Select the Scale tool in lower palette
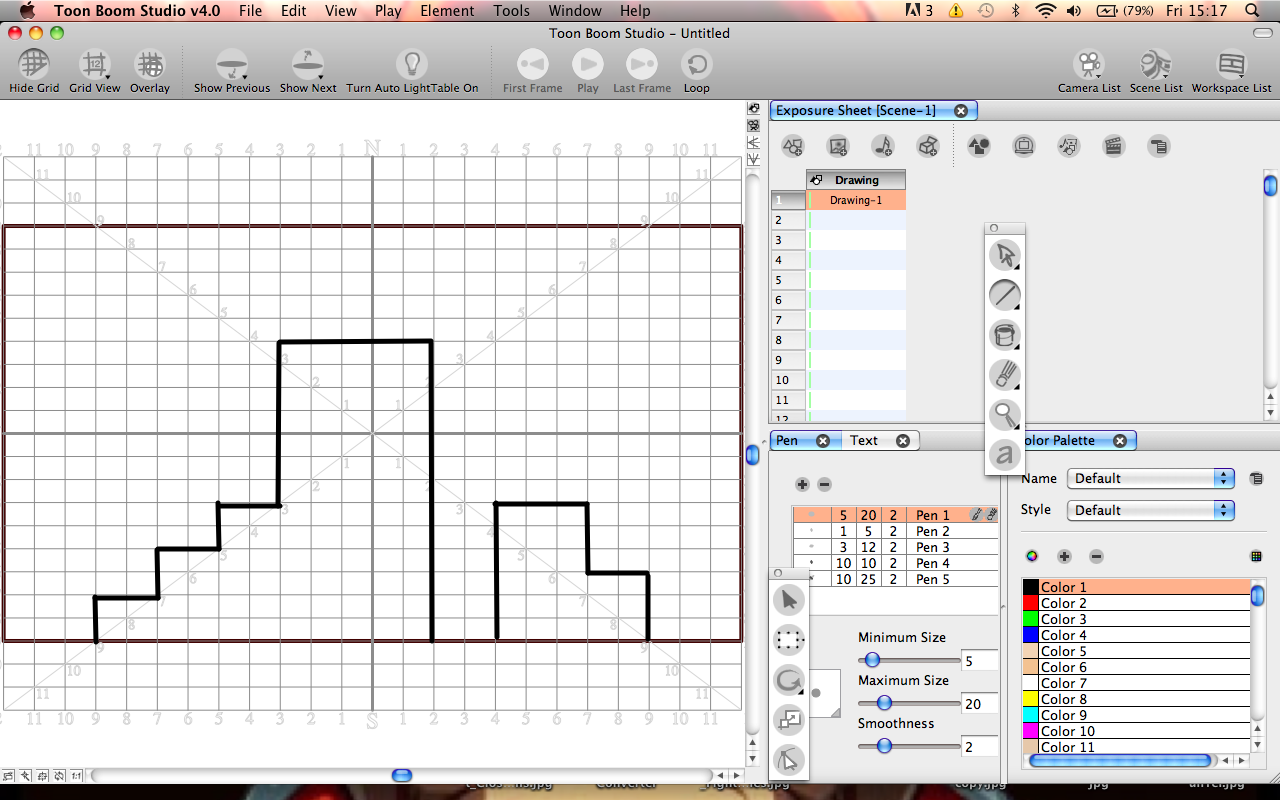The width and height of the screenshot is (1280, 800). pyautogui.click(x=789, y=720)
